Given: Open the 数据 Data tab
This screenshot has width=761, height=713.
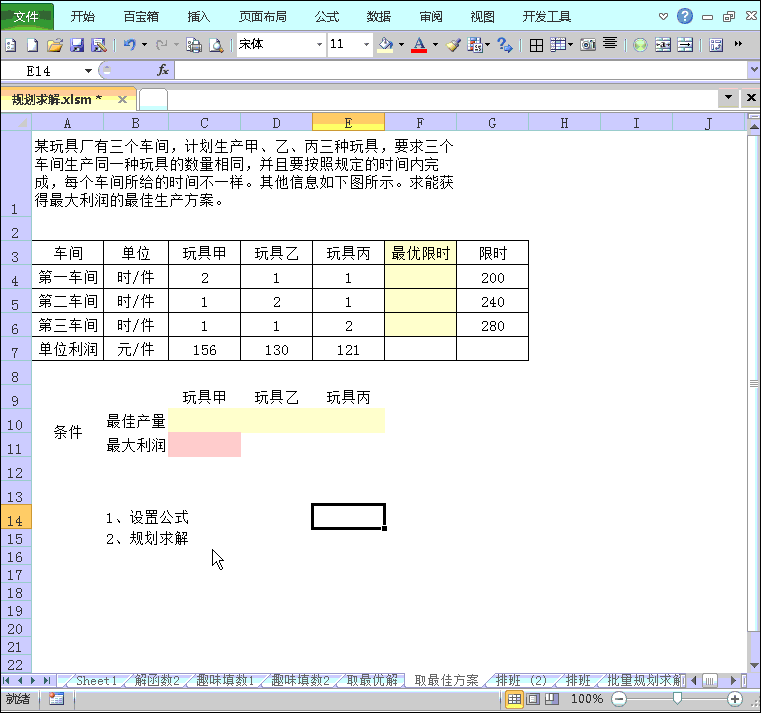Looking at the screenshot, I should point(379,17).
